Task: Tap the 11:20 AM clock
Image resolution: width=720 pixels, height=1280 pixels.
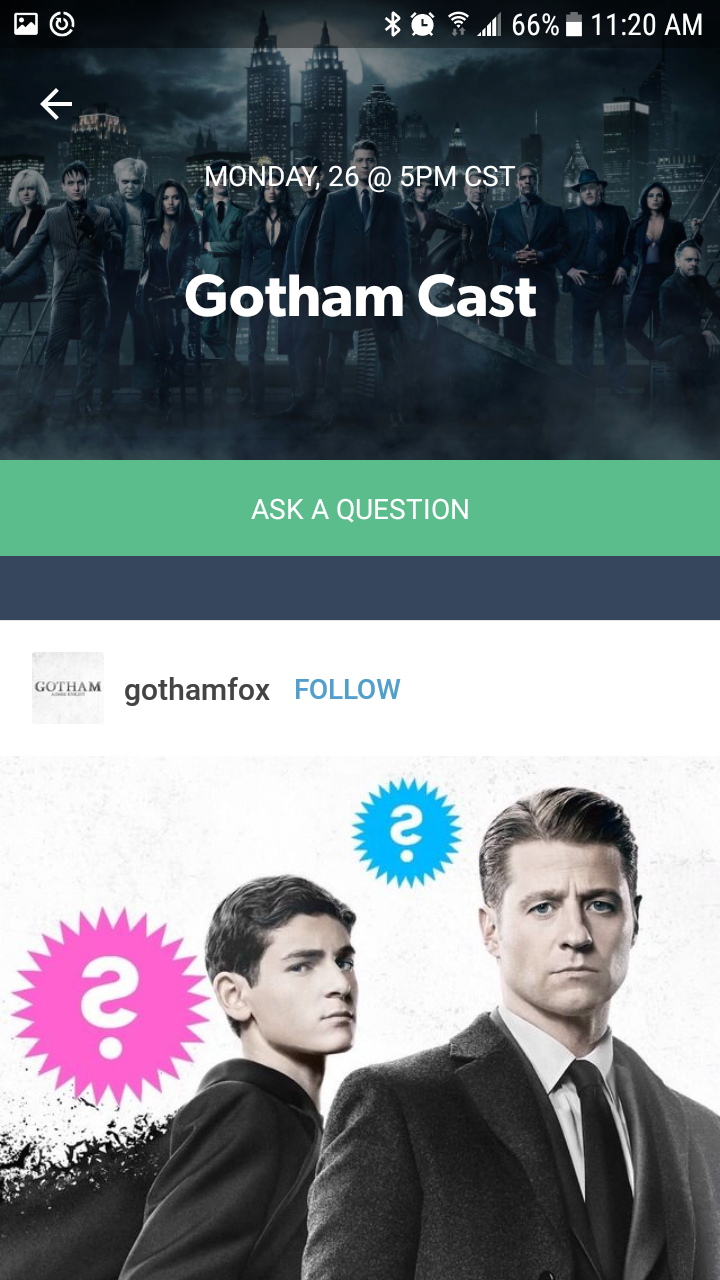Action: pyautogui.click(x=647, y=24)
